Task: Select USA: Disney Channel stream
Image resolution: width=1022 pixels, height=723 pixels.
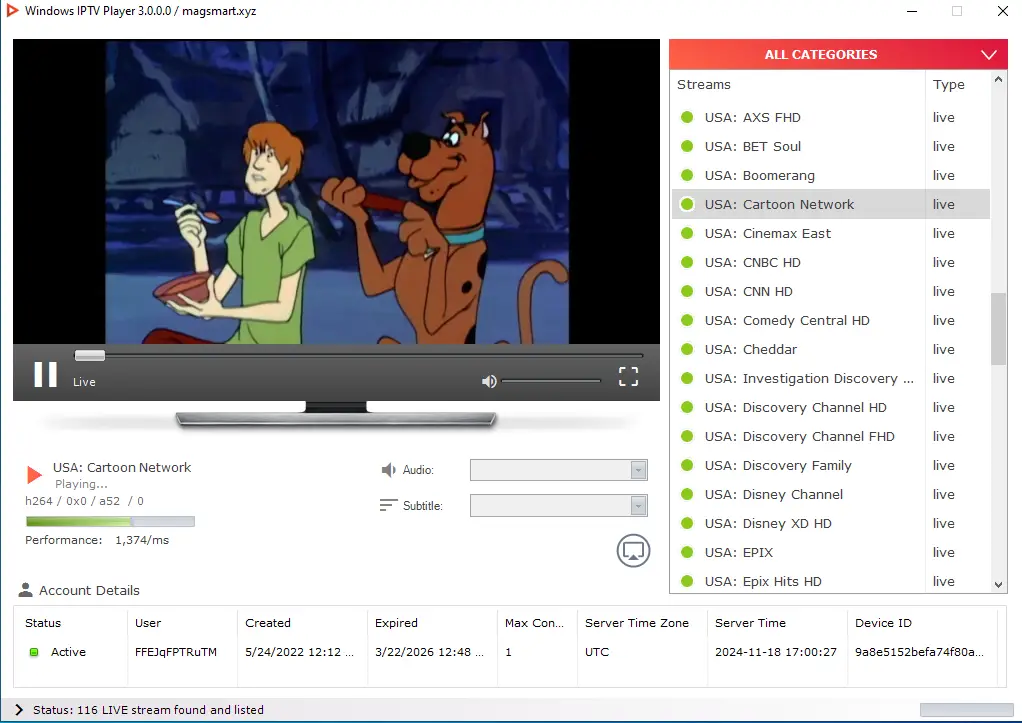Action: pos(830,494)
